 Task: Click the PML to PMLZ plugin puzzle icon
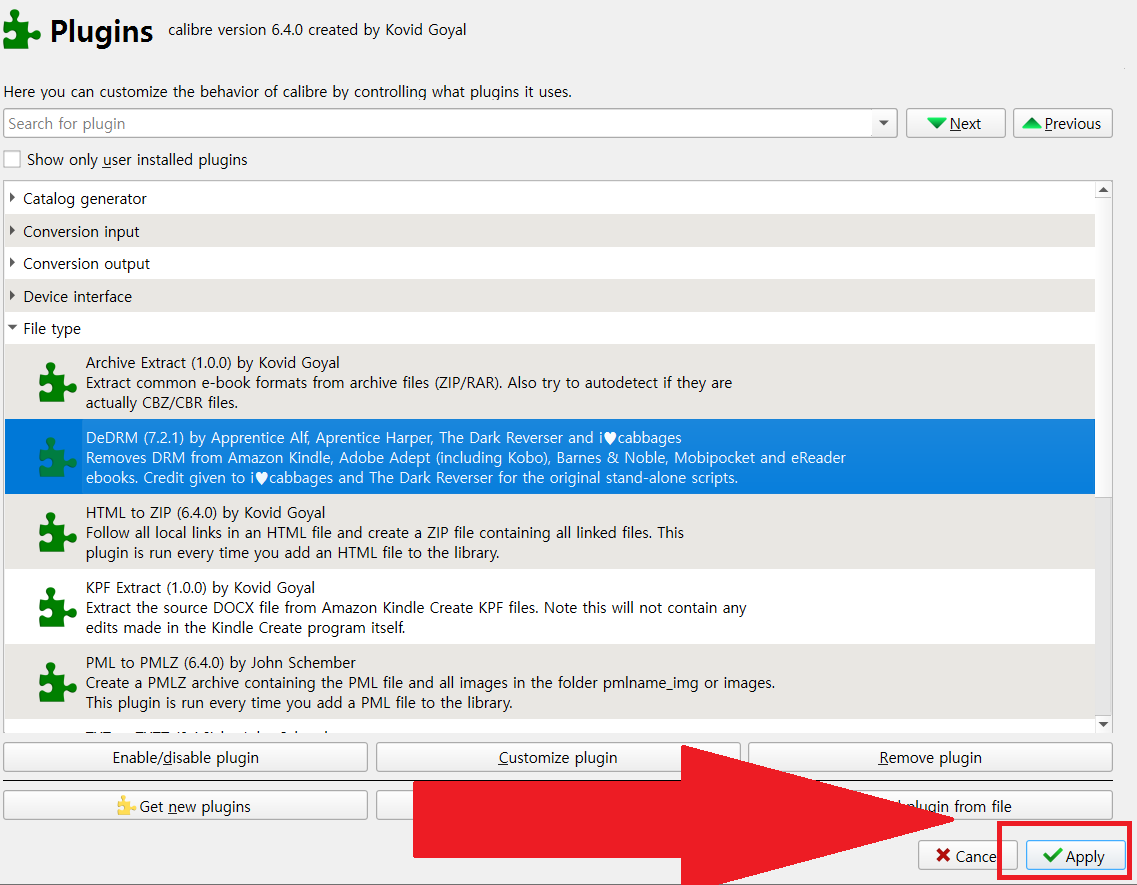[57, 683]
